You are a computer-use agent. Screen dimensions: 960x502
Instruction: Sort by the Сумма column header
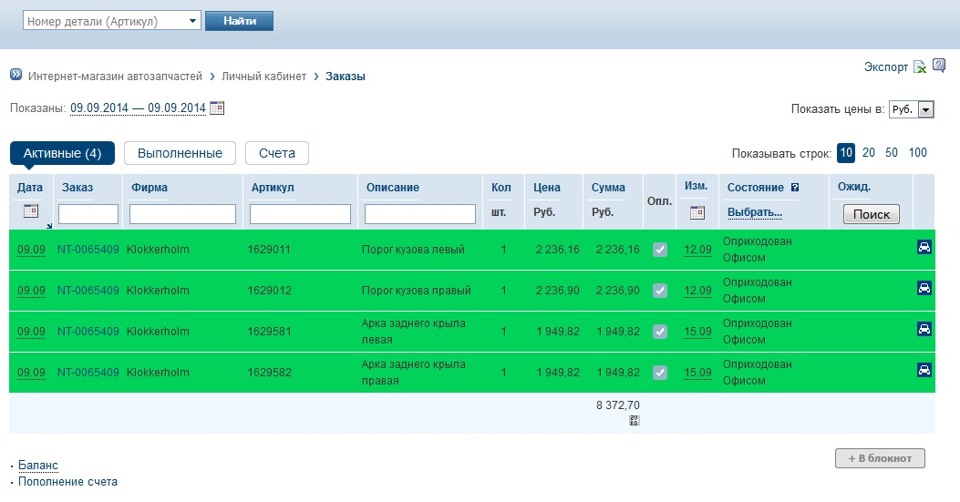(608, 187)
